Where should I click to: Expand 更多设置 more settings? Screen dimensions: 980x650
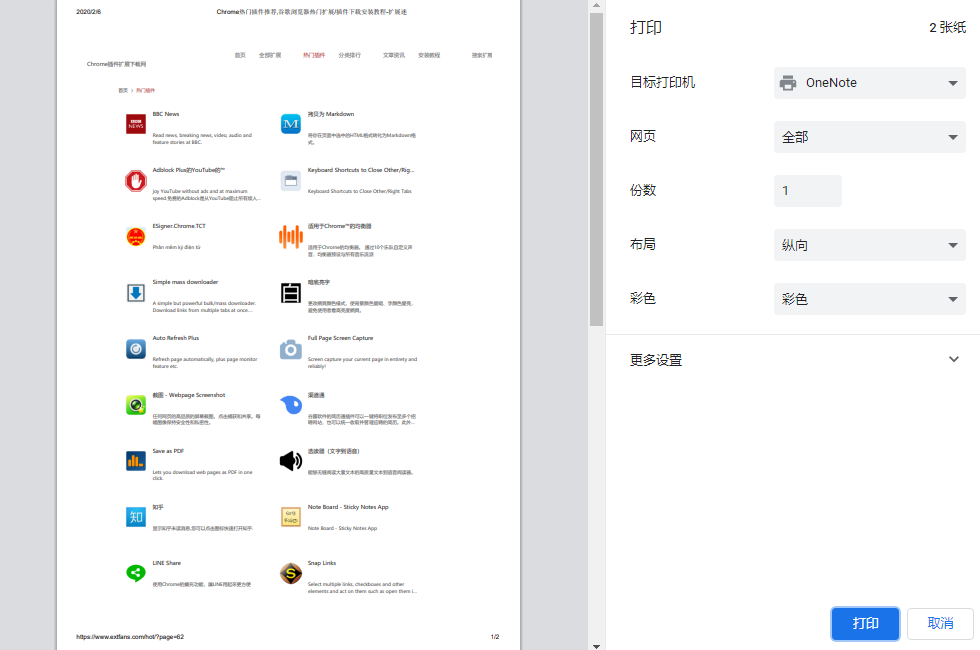[x=793, y=360]
